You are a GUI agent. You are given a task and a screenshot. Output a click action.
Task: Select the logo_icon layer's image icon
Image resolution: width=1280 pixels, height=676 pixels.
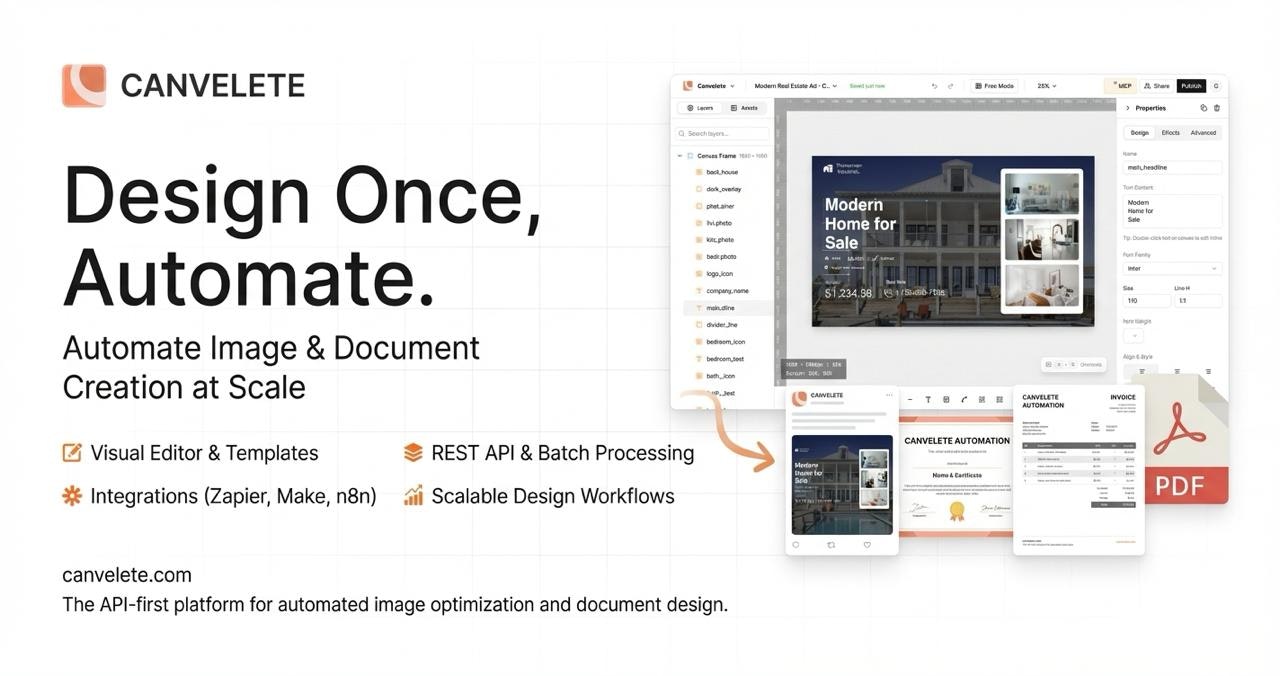[x=698, y=273]
